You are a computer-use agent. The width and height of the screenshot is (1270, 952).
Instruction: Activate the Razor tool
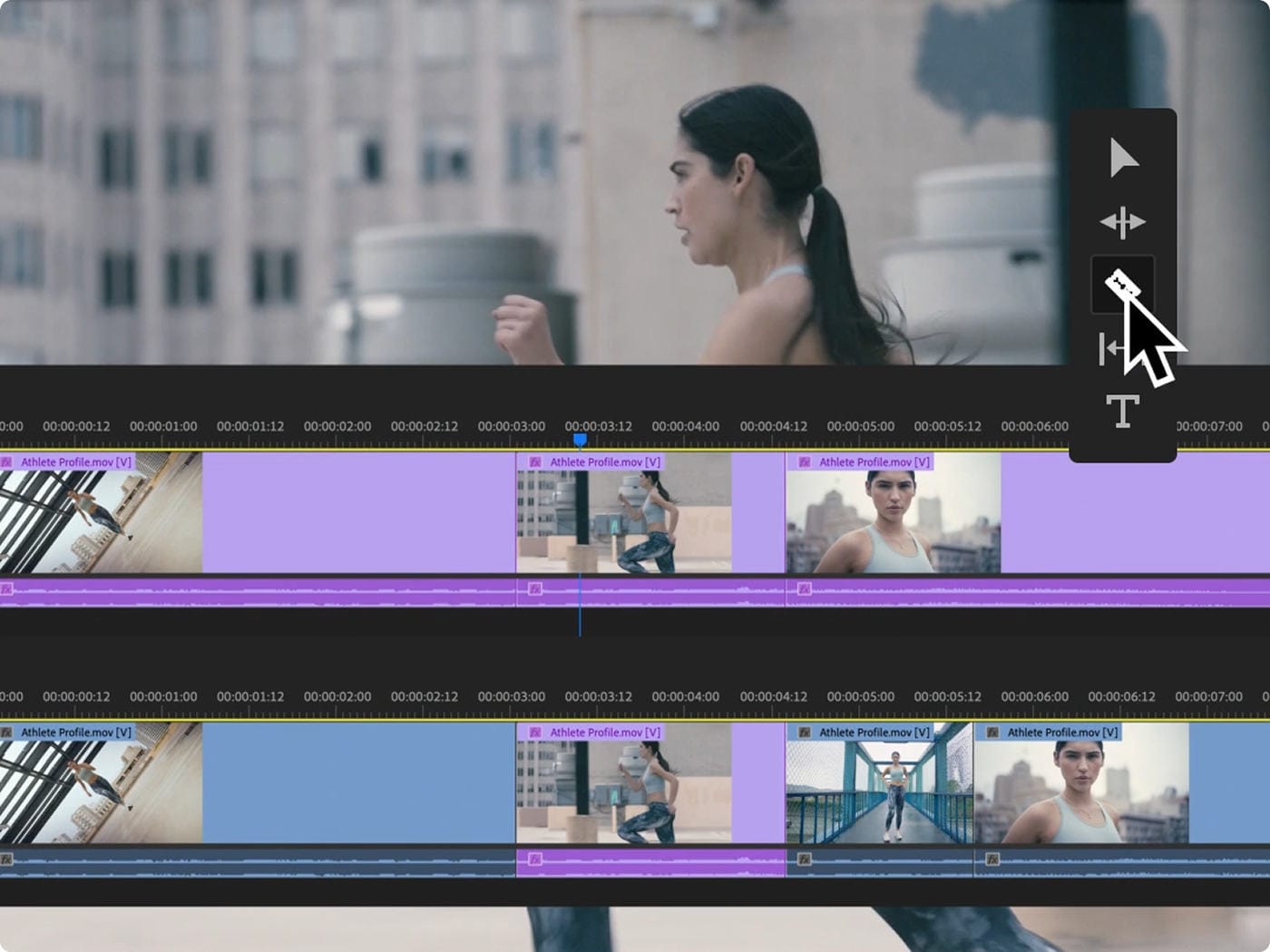pos(1122,283)
